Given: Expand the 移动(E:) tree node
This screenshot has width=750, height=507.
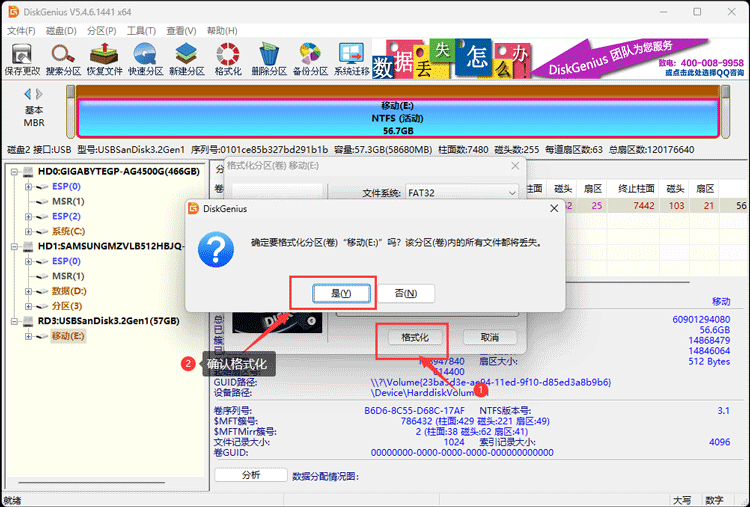Looking at the screenshot, I should (28, 336).
